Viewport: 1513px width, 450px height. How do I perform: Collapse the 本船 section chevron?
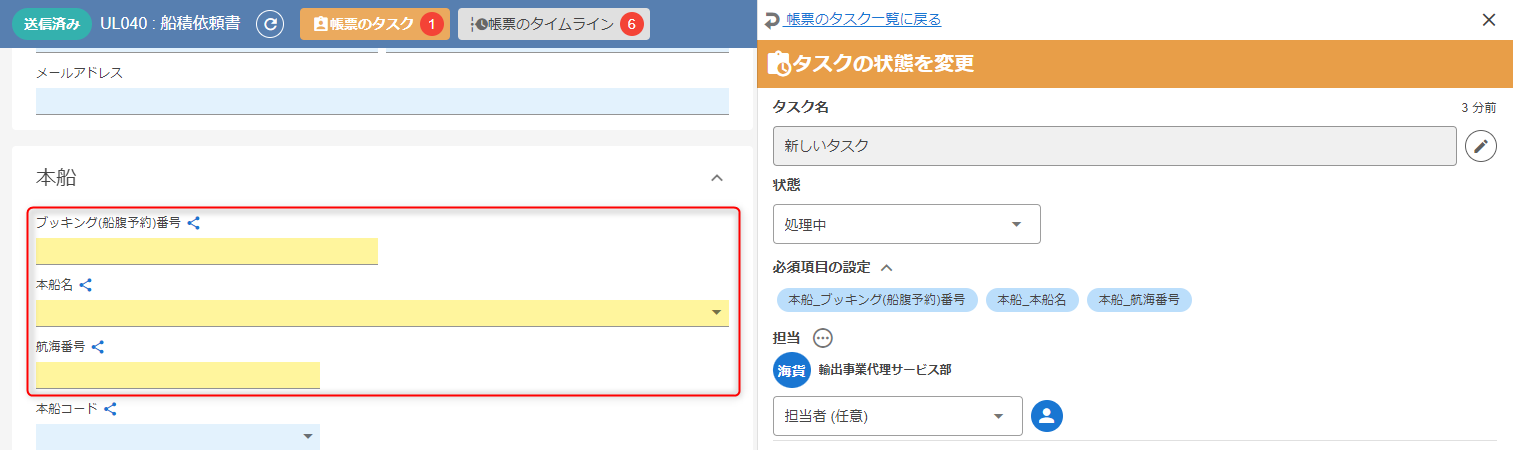pos(716,178)
